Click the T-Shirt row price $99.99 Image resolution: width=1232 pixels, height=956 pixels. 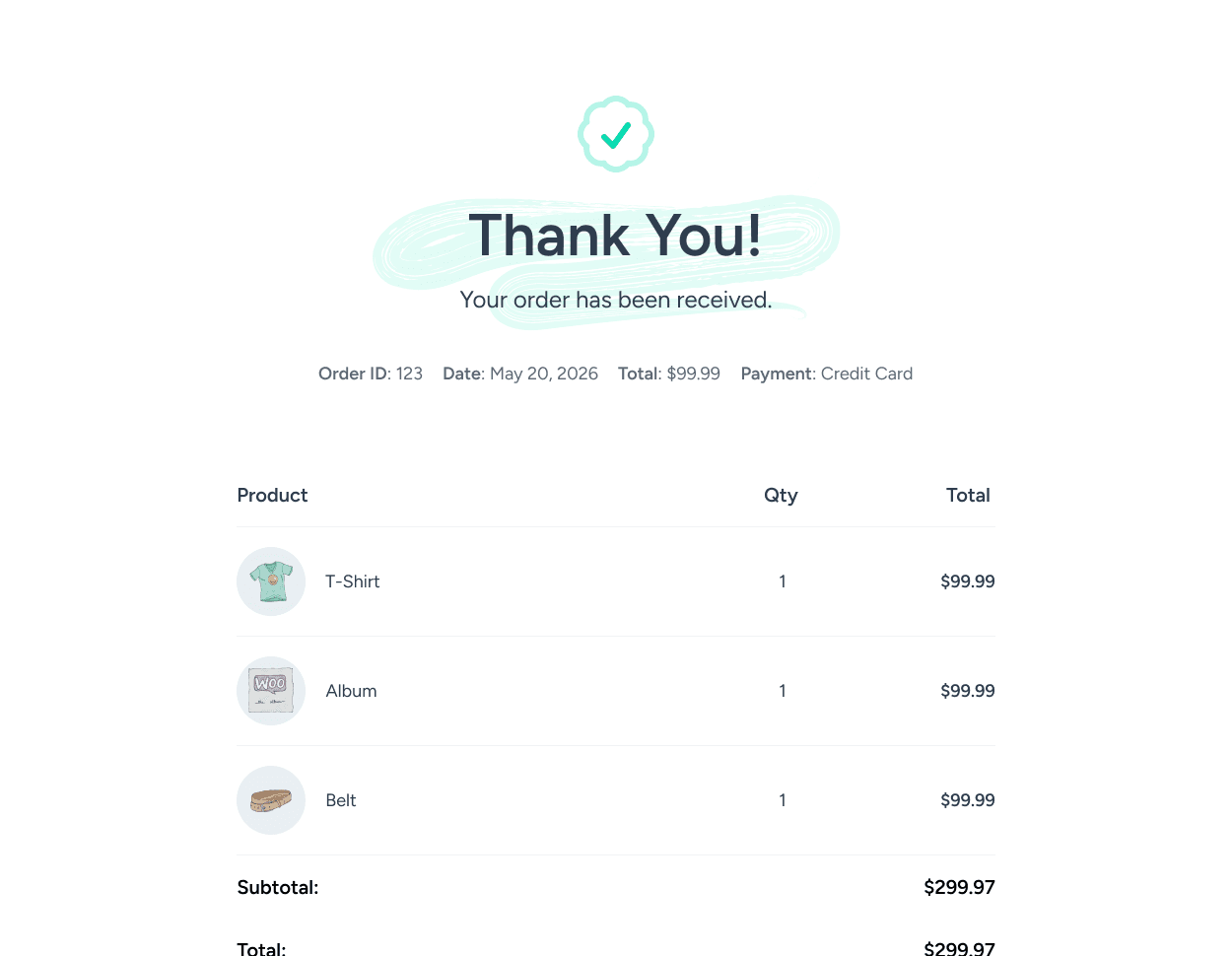967,581
